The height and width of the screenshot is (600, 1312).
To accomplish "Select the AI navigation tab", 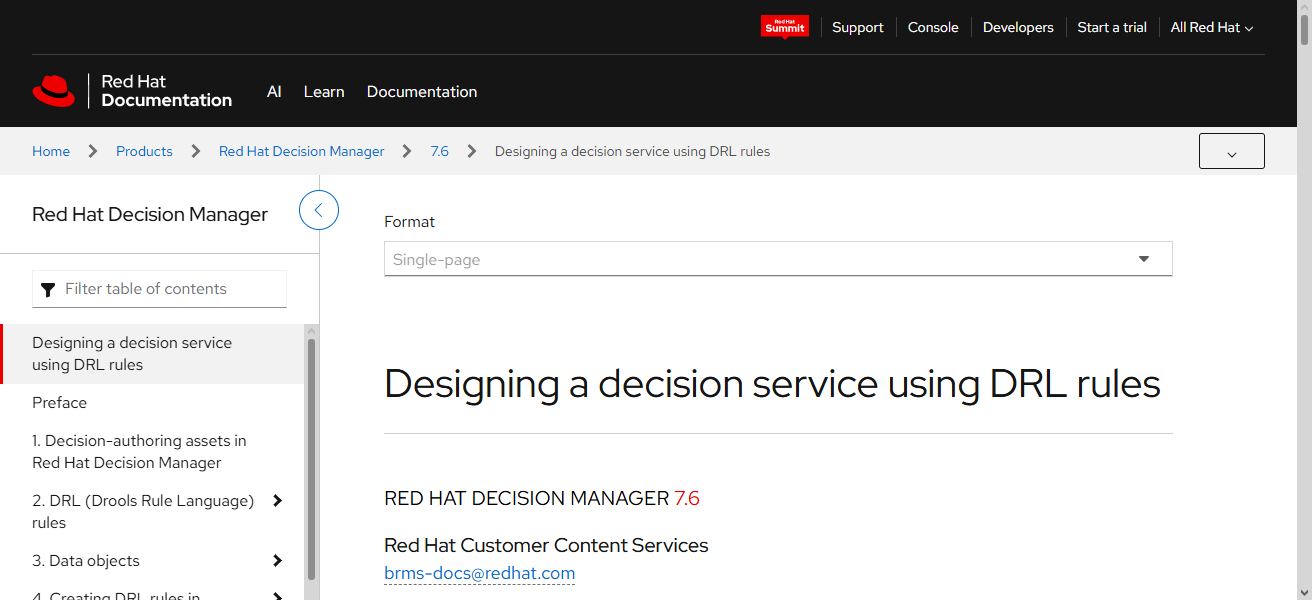I will [274, 91].
